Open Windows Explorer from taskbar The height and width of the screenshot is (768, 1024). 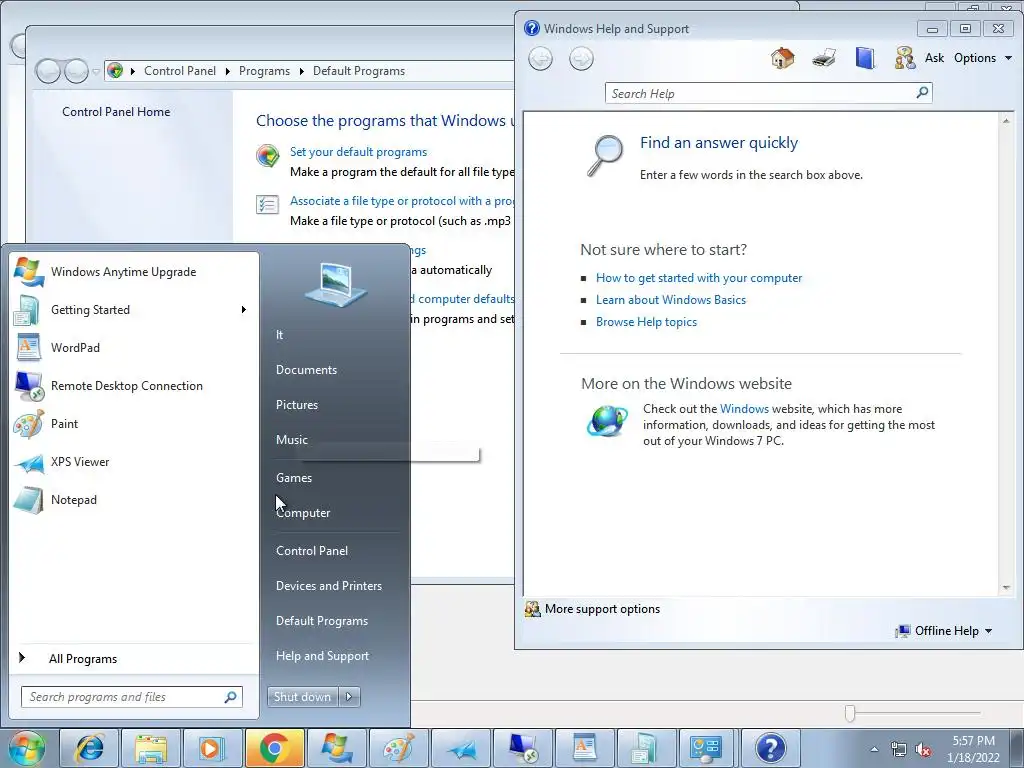point(151,748)
